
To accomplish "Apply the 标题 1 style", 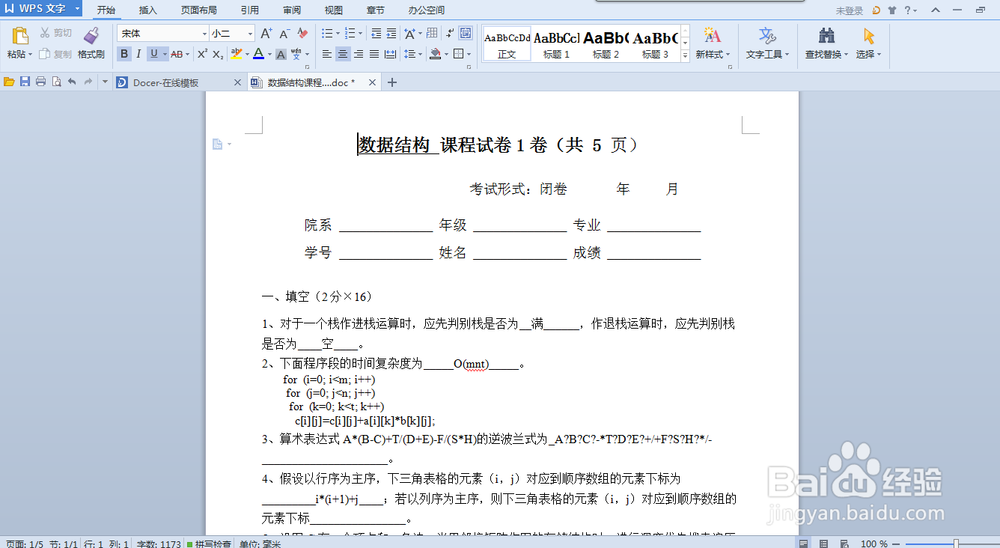I will click(556, 43).
